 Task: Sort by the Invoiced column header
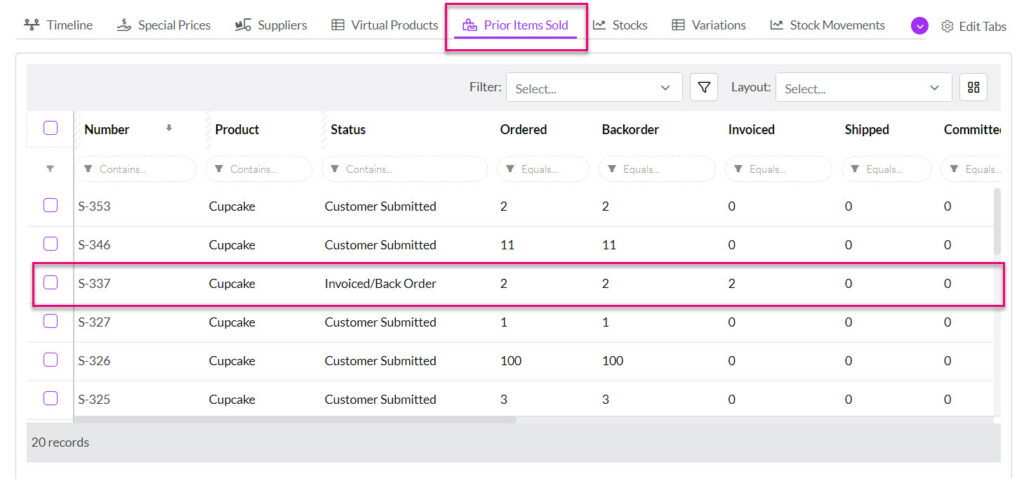751,129
